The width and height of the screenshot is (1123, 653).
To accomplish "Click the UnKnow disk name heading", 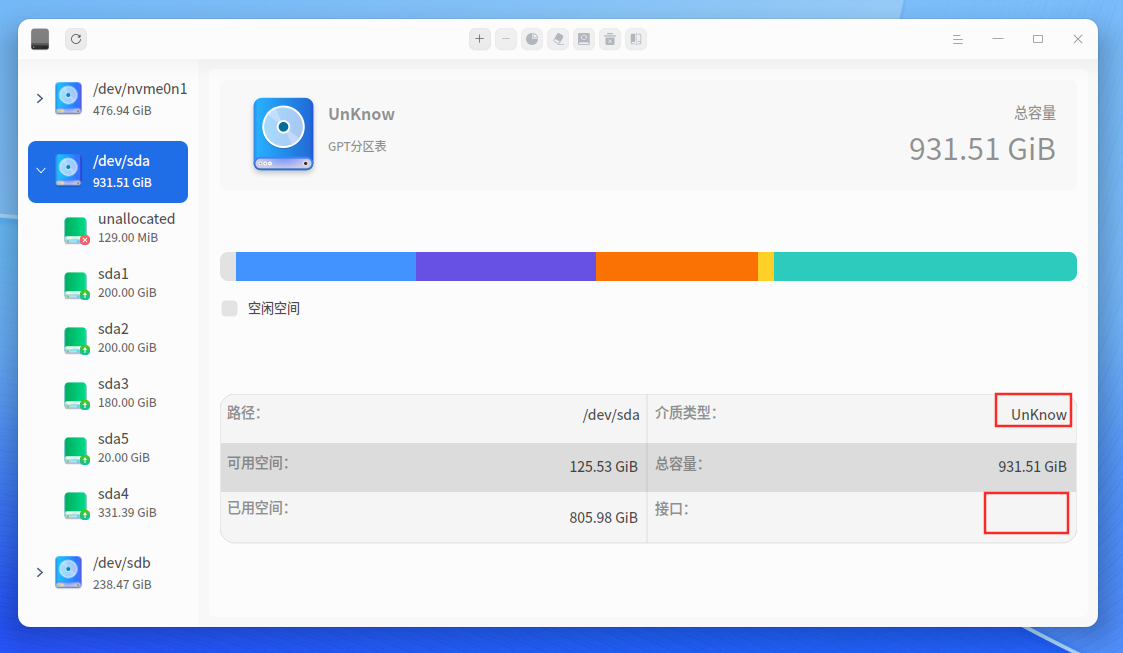I will [362, 115].
